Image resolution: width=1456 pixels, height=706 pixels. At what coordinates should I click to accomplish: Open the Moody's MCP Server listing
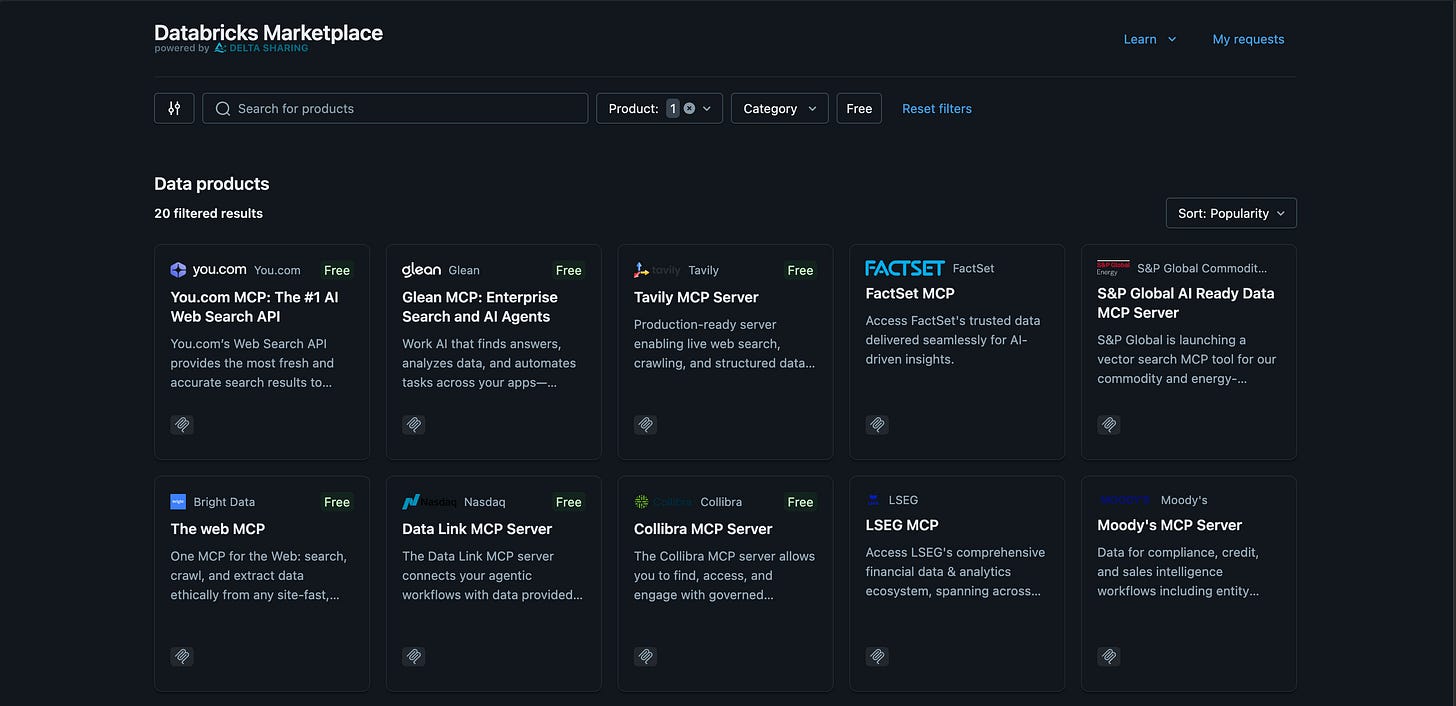click(x=1169, y=525)
